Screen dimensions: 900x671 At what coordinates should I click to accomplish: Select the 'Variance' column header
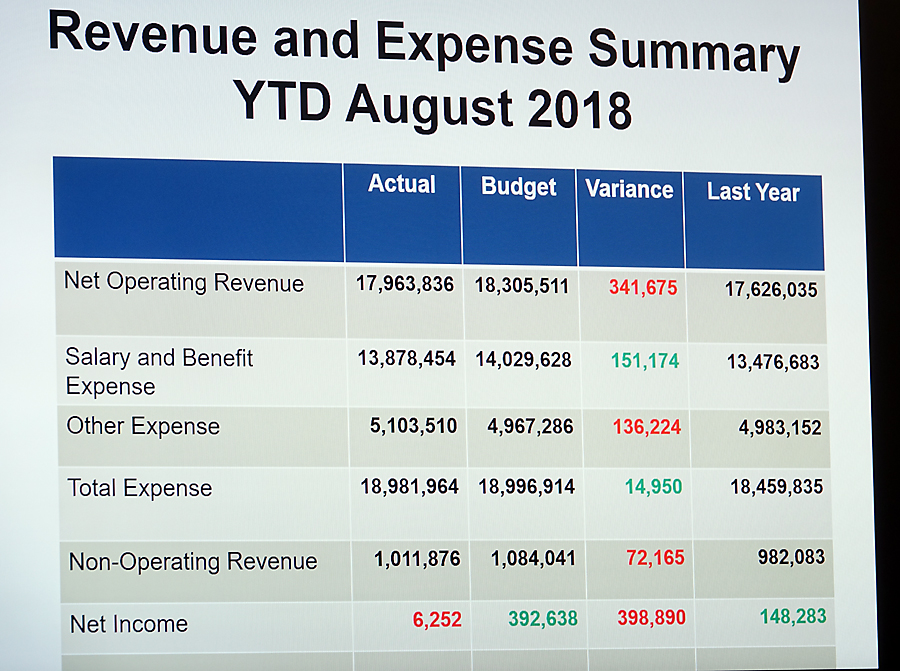click(x=629, y=189)
